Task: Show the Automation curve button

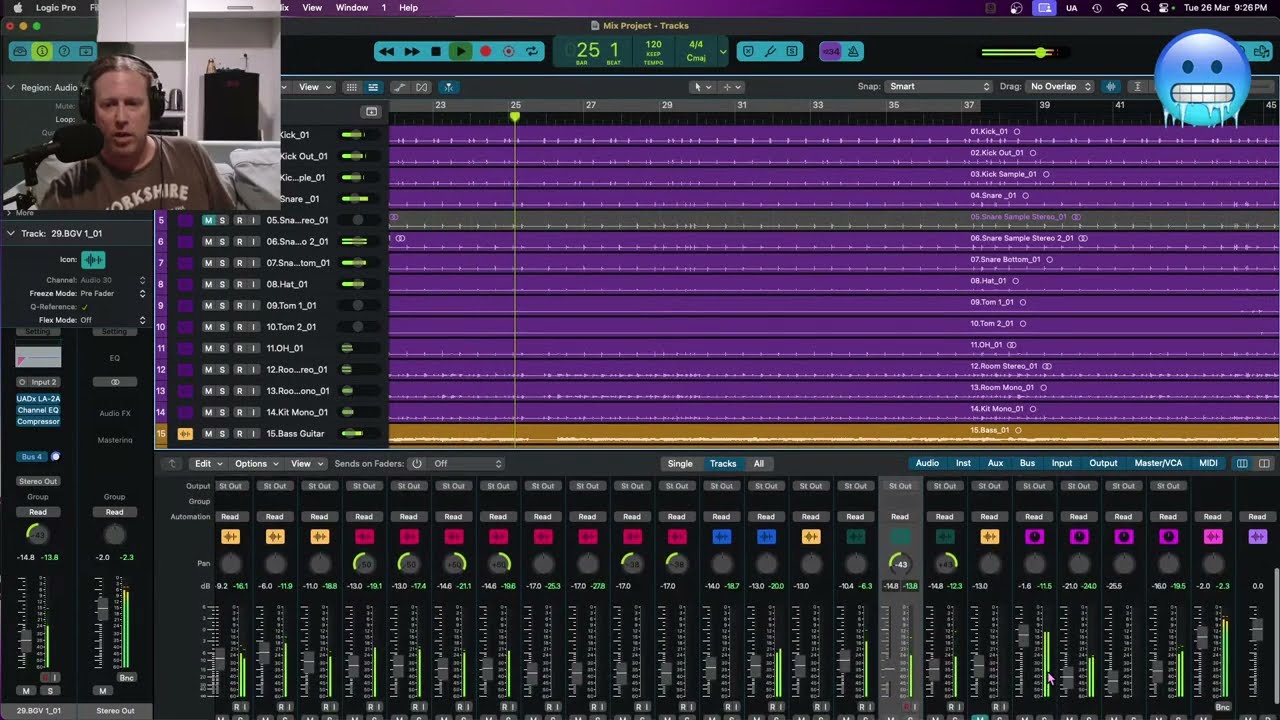Action: [x=400, y=87]
